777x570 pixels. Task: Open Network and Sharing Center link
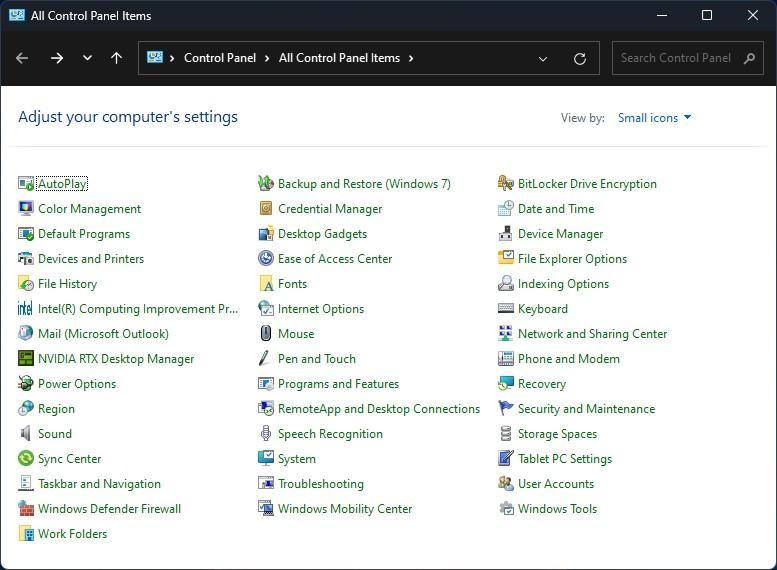[x=592, y=334]
